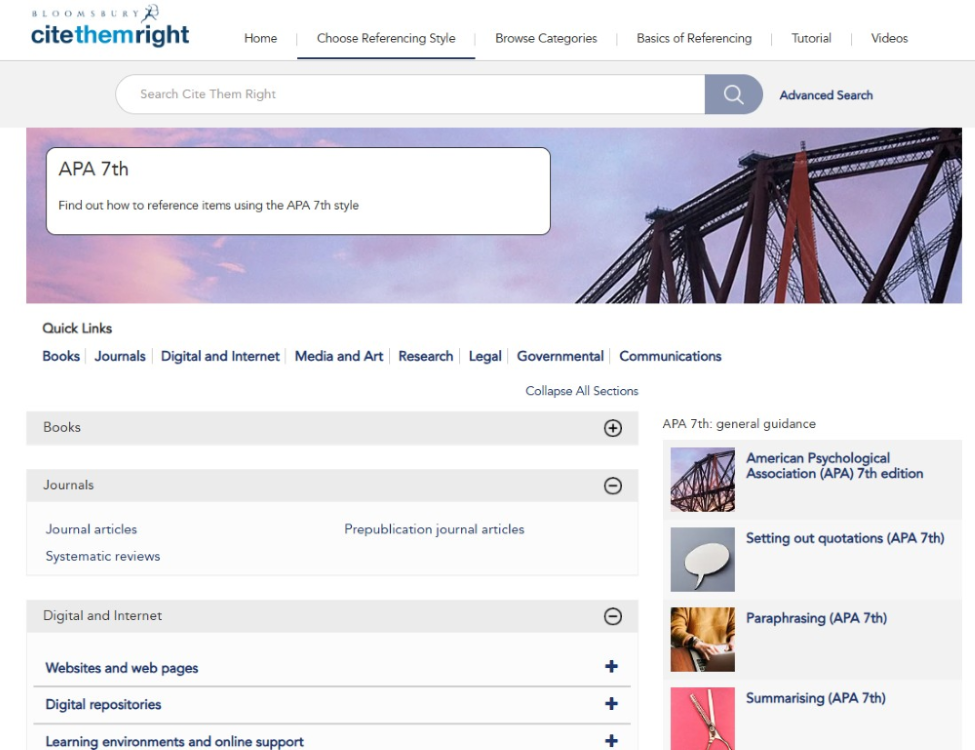
Task: Click the bridge thumbnail in general guidance
Action: pyautogui.click(x=703, y=480)
